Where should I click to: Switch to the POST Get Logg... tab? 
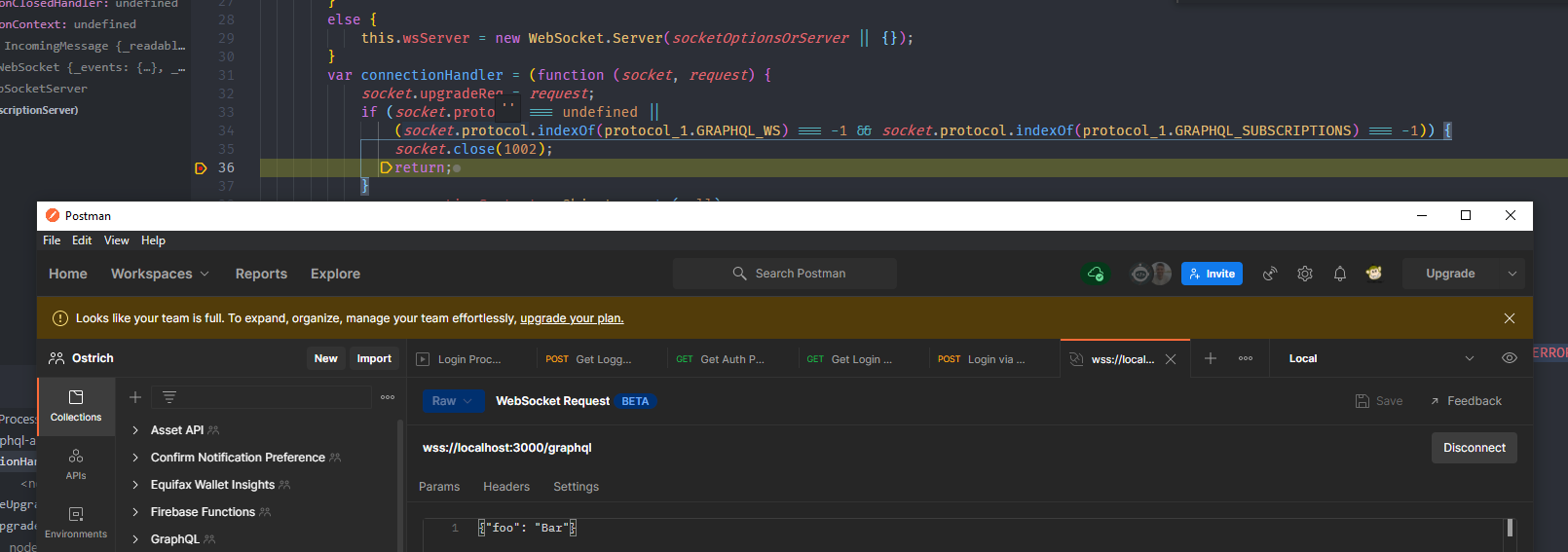point(601,359)
